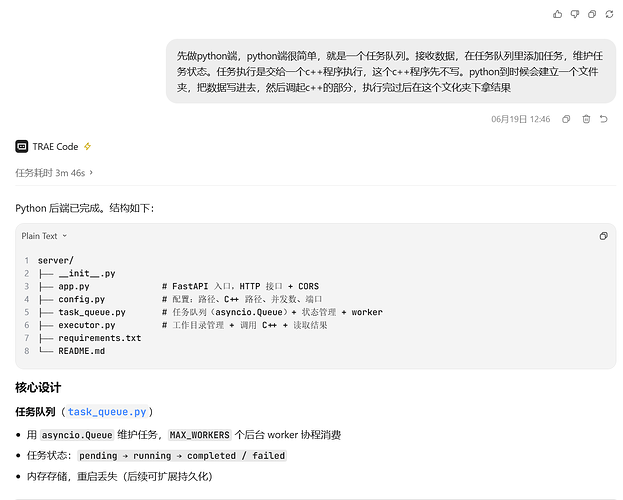Click the thumbs up icon
This screenshot has height=500, width=623.
click(x=557, y=14)
